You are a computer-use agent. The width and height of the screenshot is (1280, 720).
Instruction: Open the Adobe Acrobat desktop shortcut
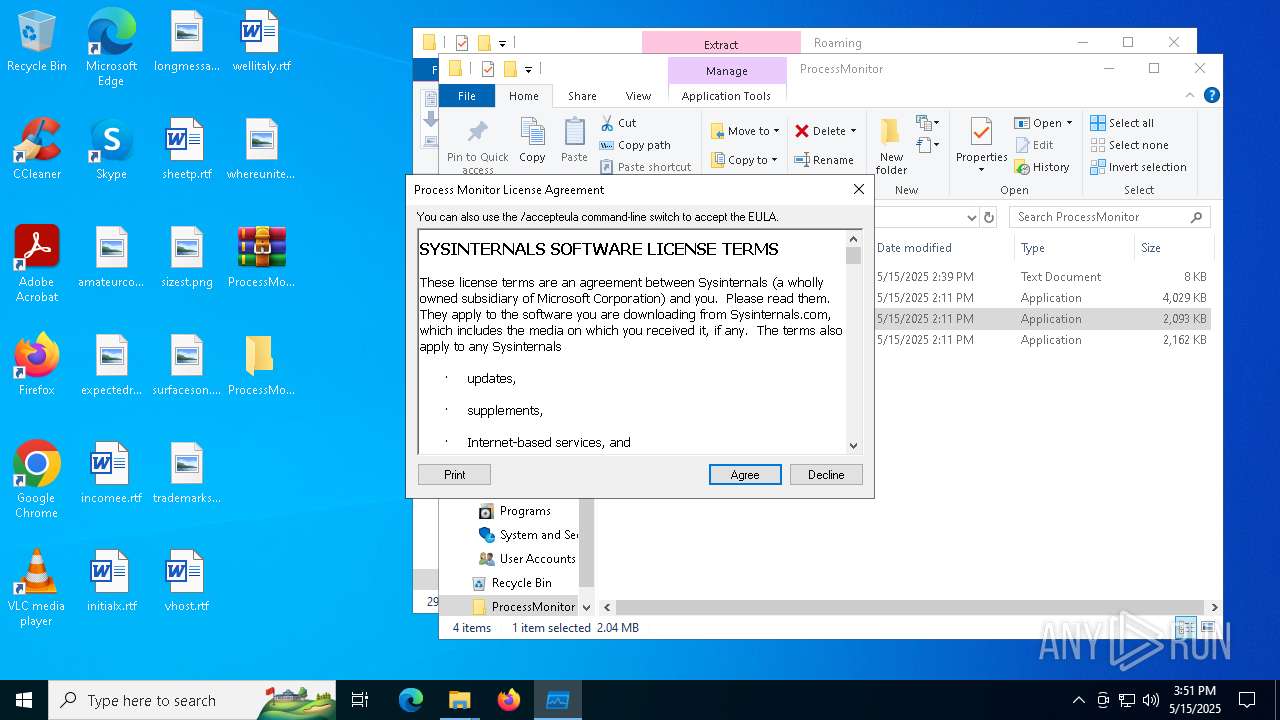tap(37, 263)
